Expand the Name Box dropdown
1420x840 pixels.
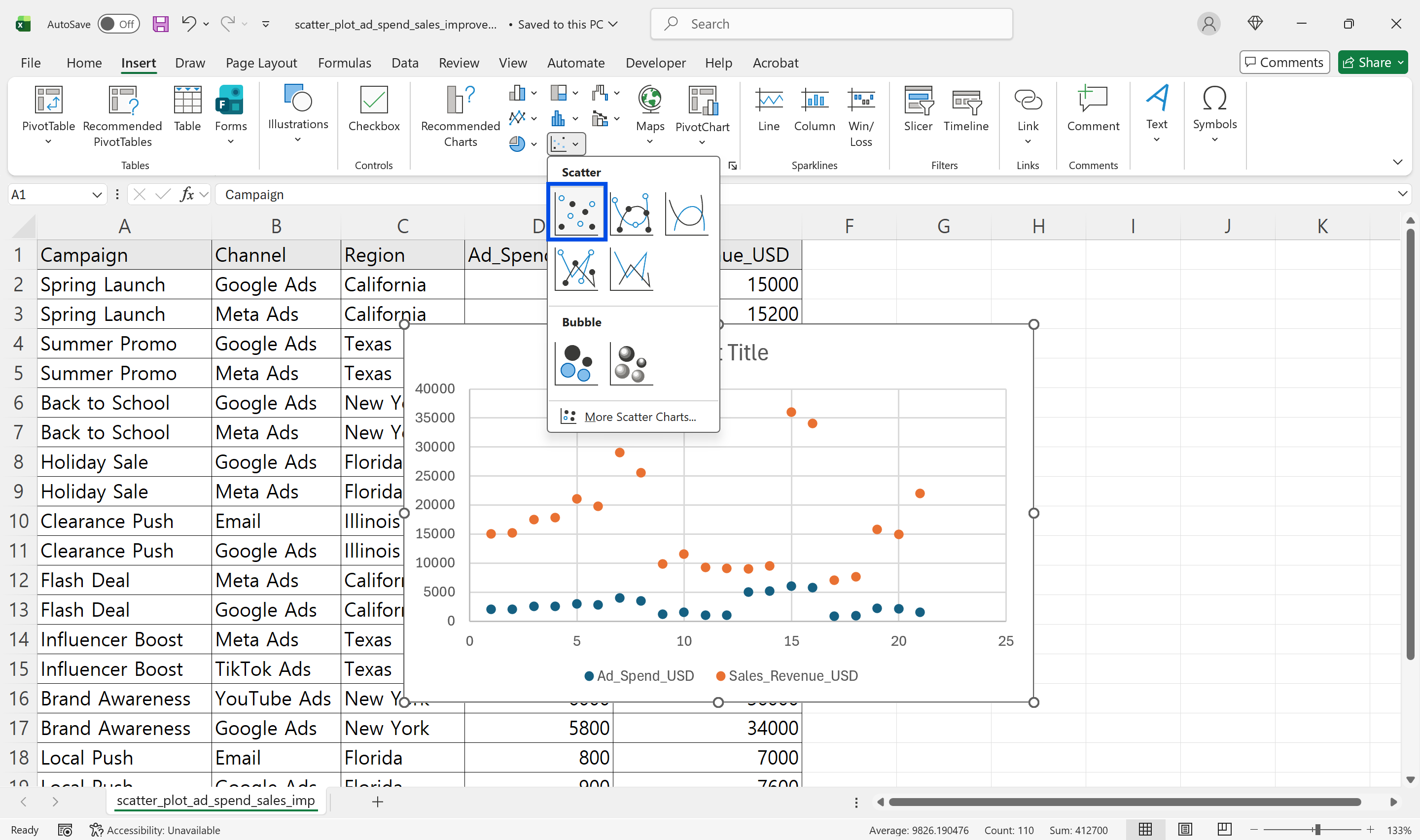(97, 195)
